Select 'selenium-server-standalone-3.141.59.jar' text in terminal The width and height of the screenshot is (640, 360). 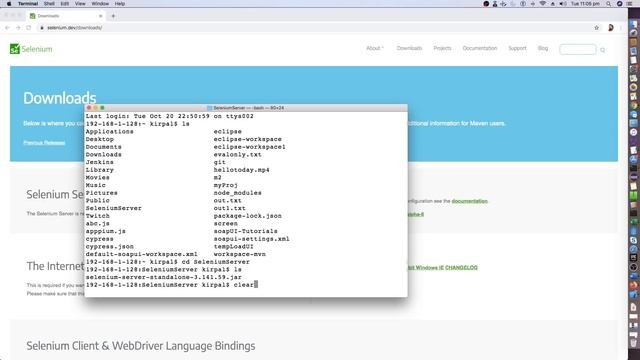164,277
